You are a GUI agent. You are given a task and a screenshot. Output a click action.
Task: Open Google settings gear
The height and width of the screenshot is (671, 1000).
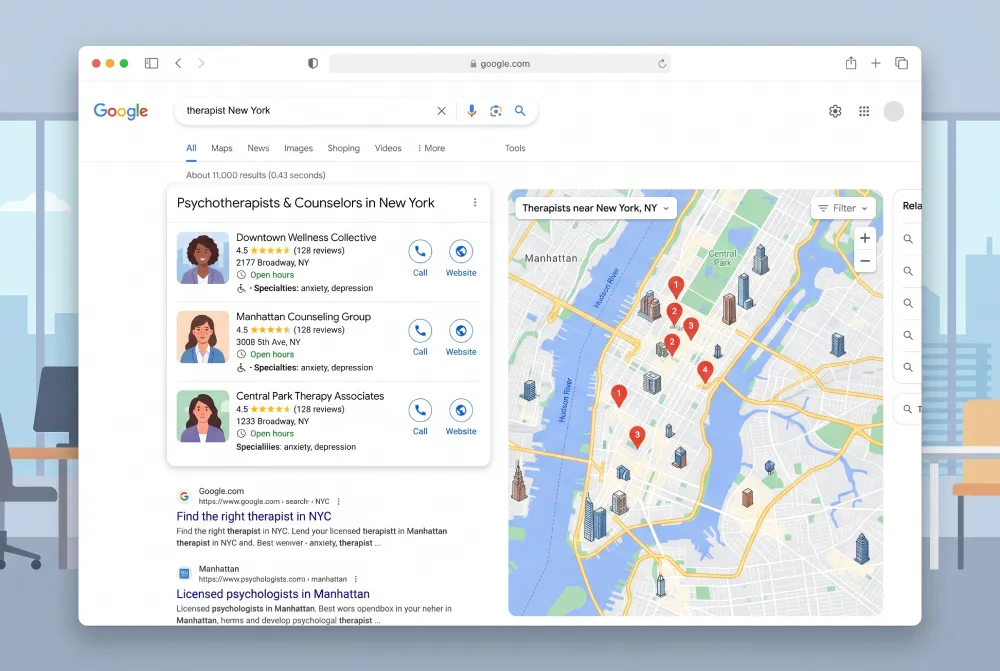tap(835, 111)
